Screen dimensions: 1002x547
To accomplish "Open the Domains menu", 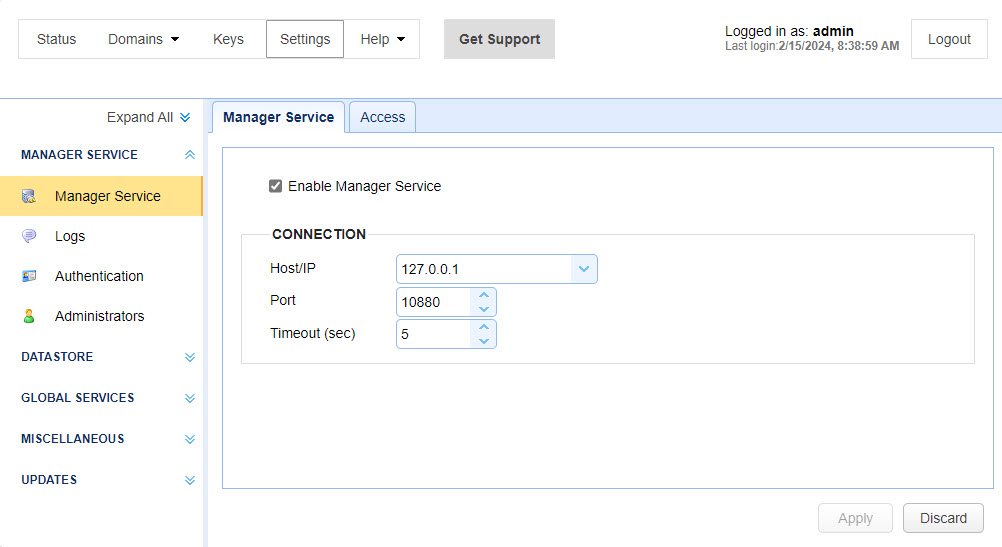I will coord(144,39).
